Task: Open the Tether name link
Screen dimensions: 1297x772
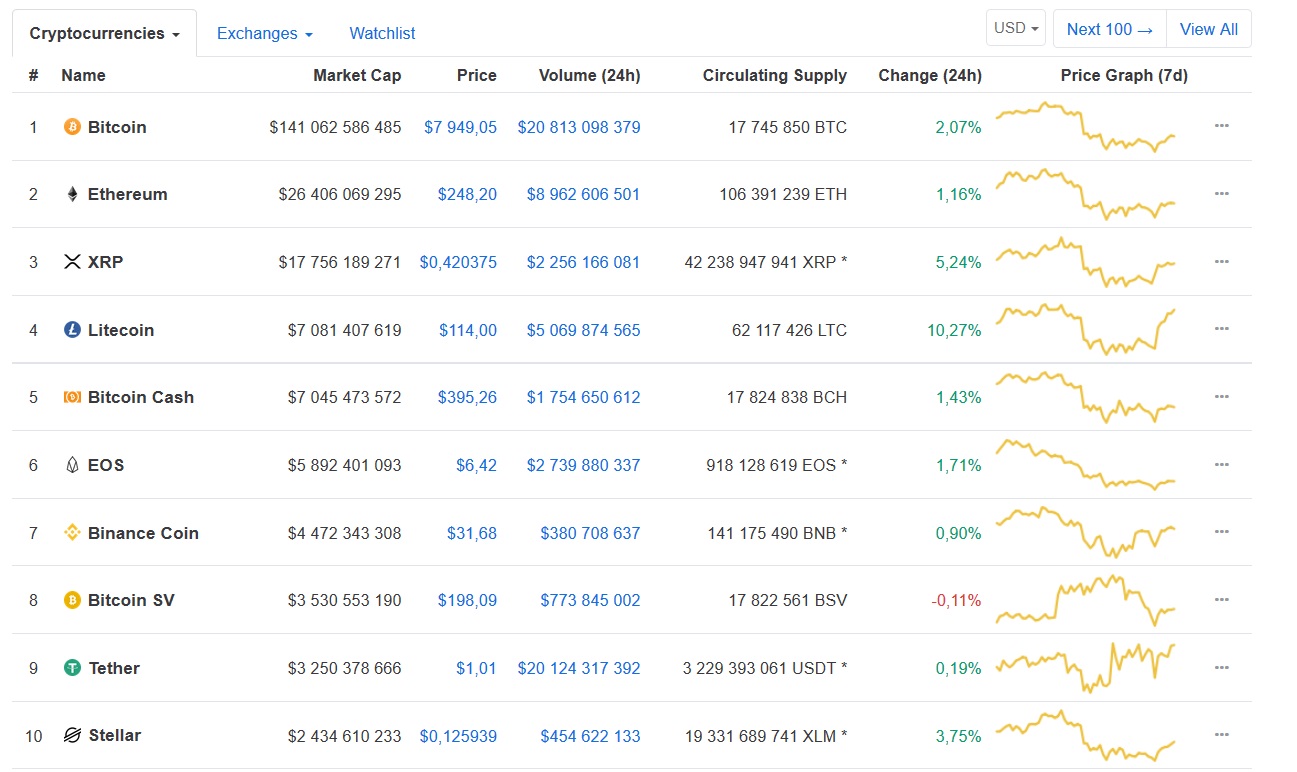Action: point(114,668)
